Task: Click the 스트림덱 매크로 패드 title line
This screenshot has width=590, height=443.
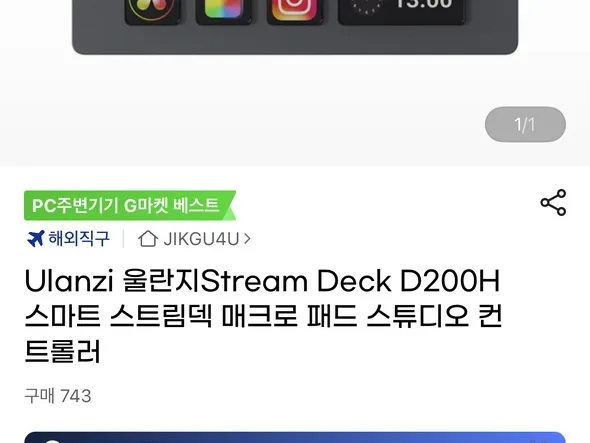Action: (x=263, y=316)
